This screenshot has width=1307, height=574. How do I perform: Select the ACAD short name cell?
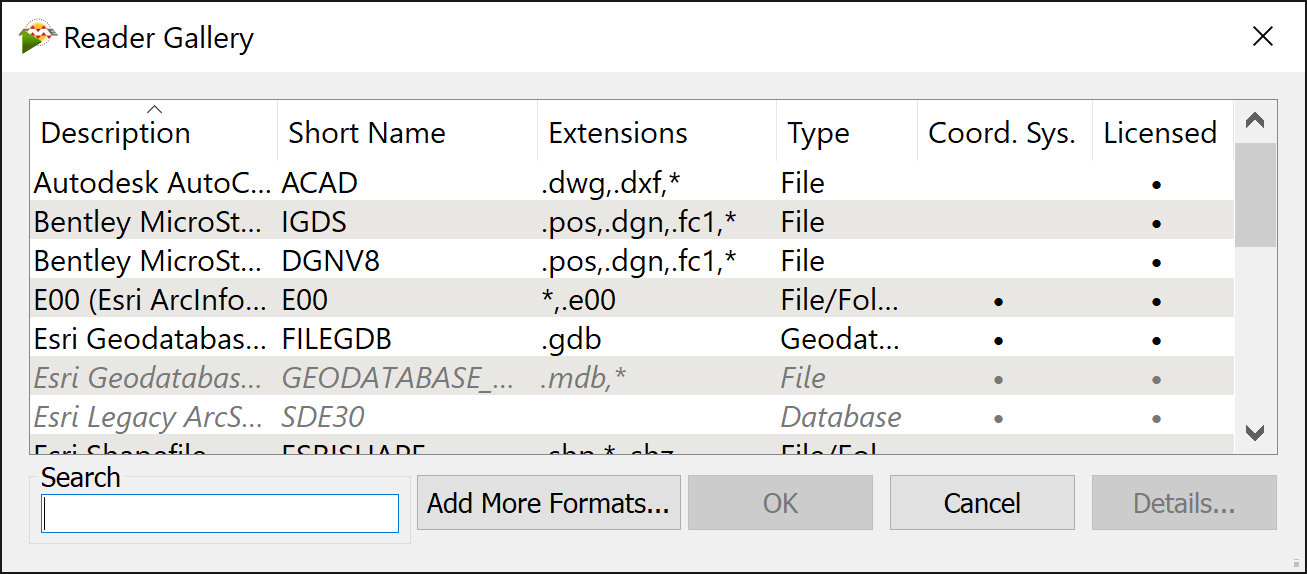point(320,183)
